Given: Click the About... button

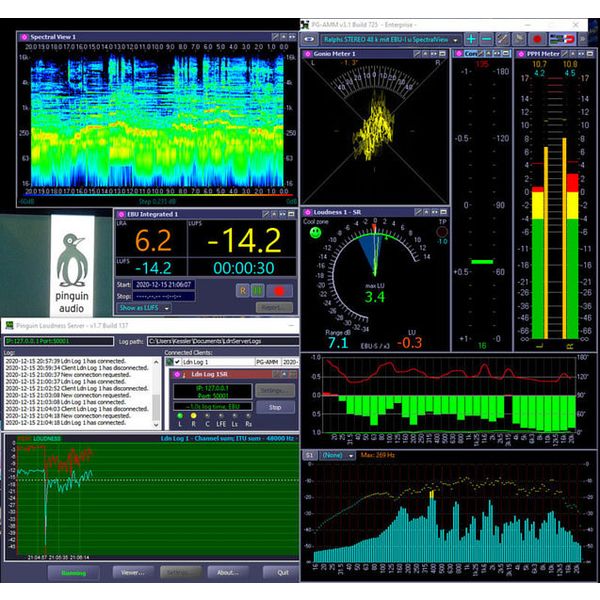Looking at the screenshot, I should coord(227,573).
